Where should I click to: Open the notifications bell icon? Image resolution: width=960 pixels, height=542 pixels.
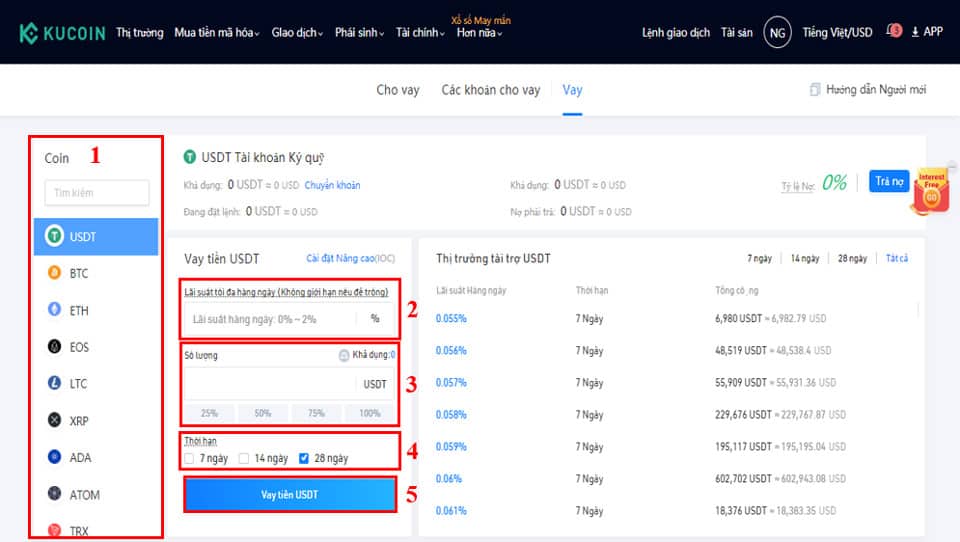coord(893,31)
